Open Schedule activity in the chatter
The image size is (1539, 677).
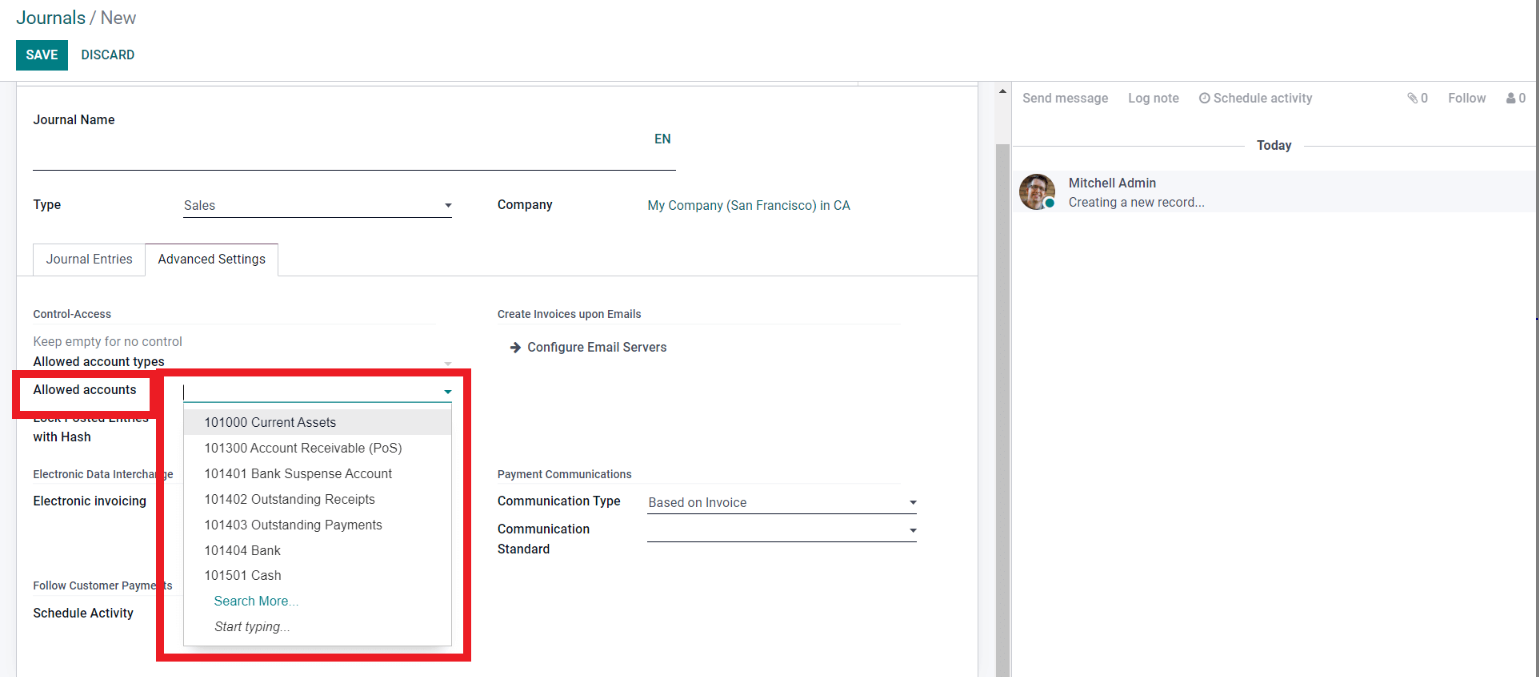tap(1255, 98)
